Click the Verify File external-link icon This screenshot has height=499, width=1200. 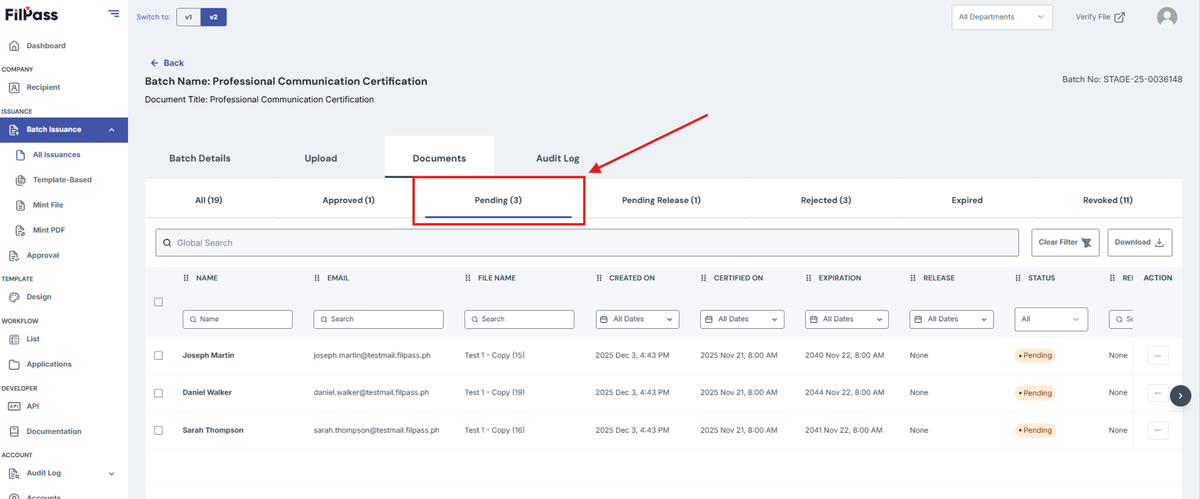(1119, 17)
